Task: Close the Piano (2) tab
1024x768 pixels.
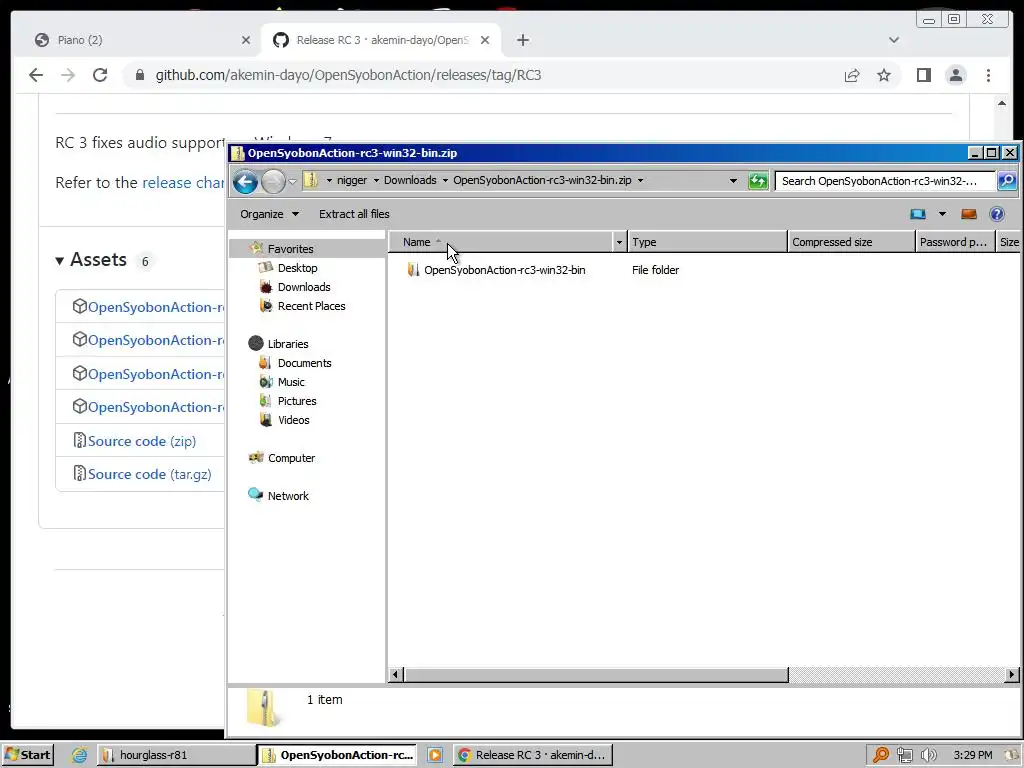Action: click(x=246, y=40)
